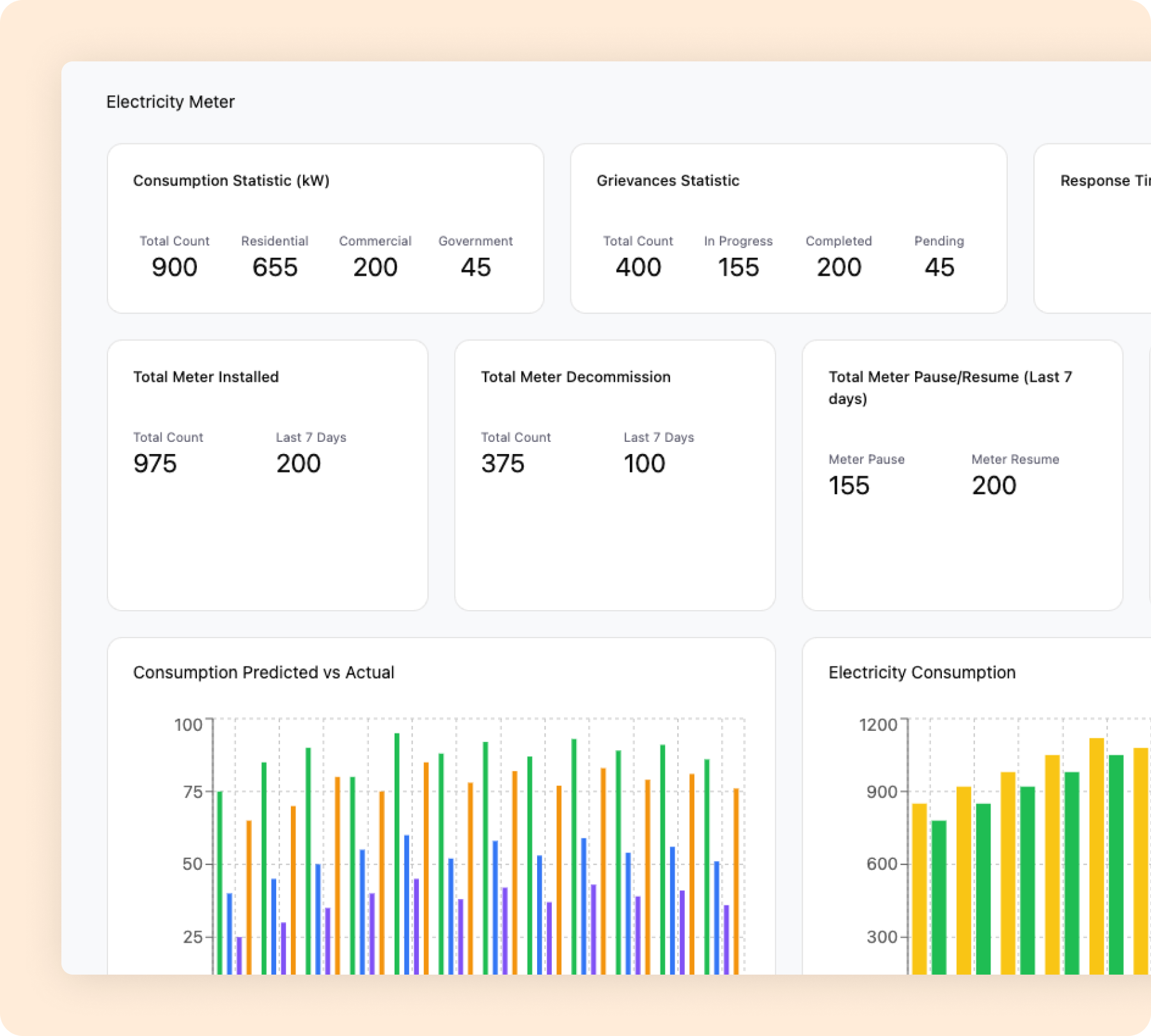The image size is (1151, 1036).
Task: Click the 100 y-axis label of Predicted vs Actual
Action: 189,725
